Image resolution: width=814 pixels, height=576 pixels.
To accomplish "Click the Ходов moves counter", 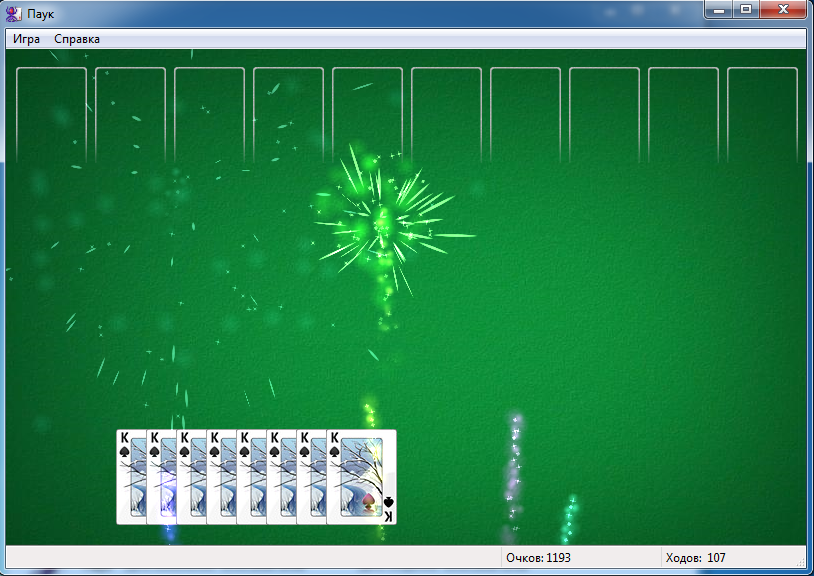I will (x=696, y=558).
